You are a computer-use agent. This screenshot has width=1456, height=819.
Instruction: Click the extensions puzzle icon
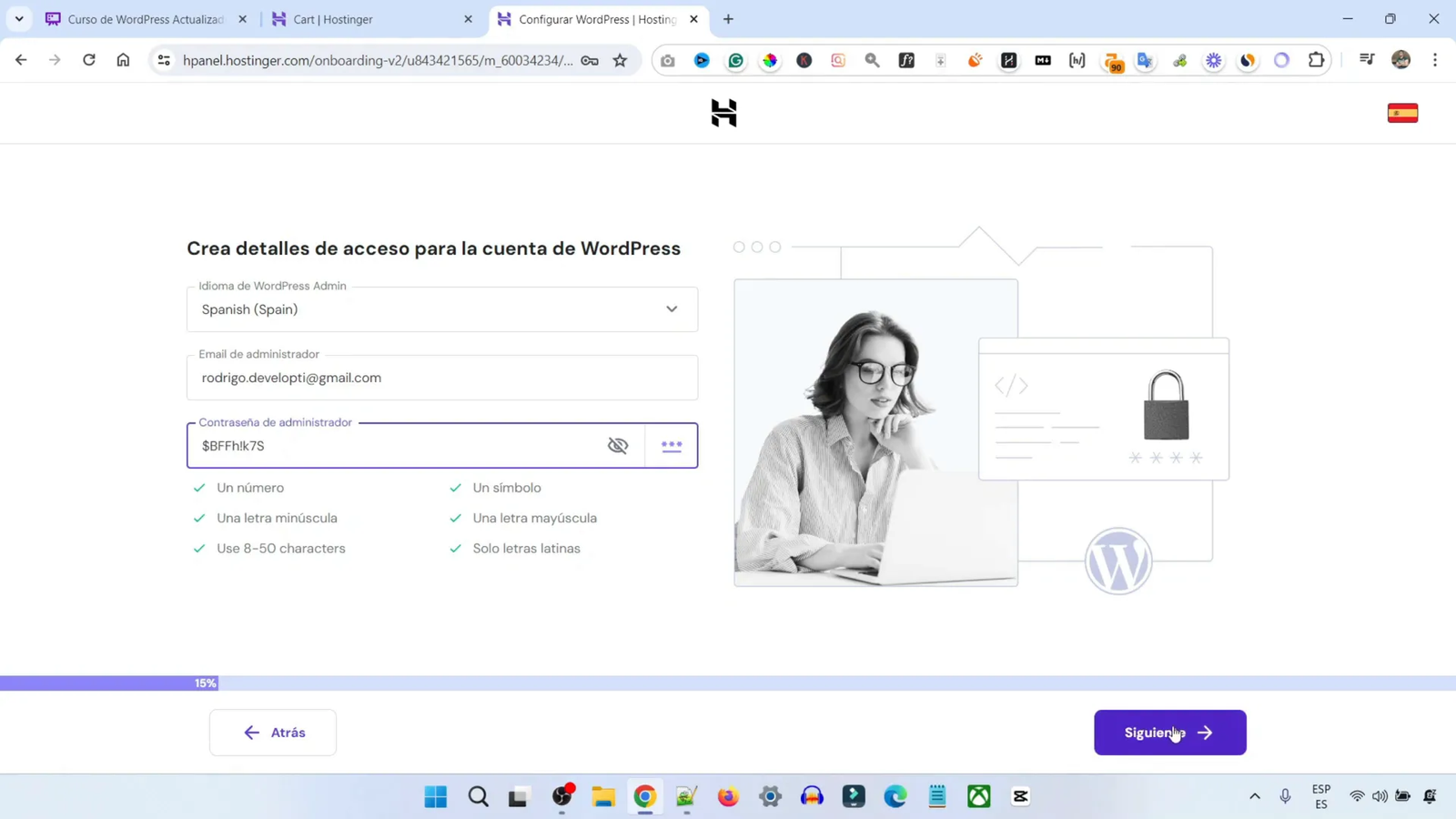[1315, 60]
